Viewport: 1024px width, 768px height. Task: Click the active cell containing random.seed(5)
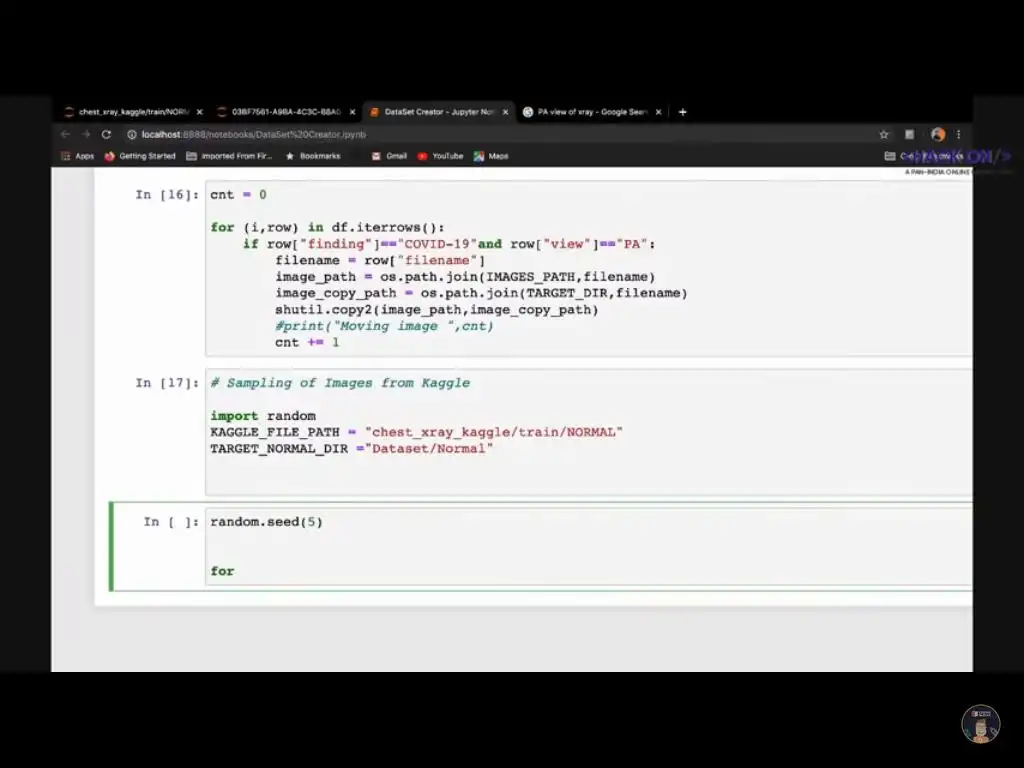point(588,547)
